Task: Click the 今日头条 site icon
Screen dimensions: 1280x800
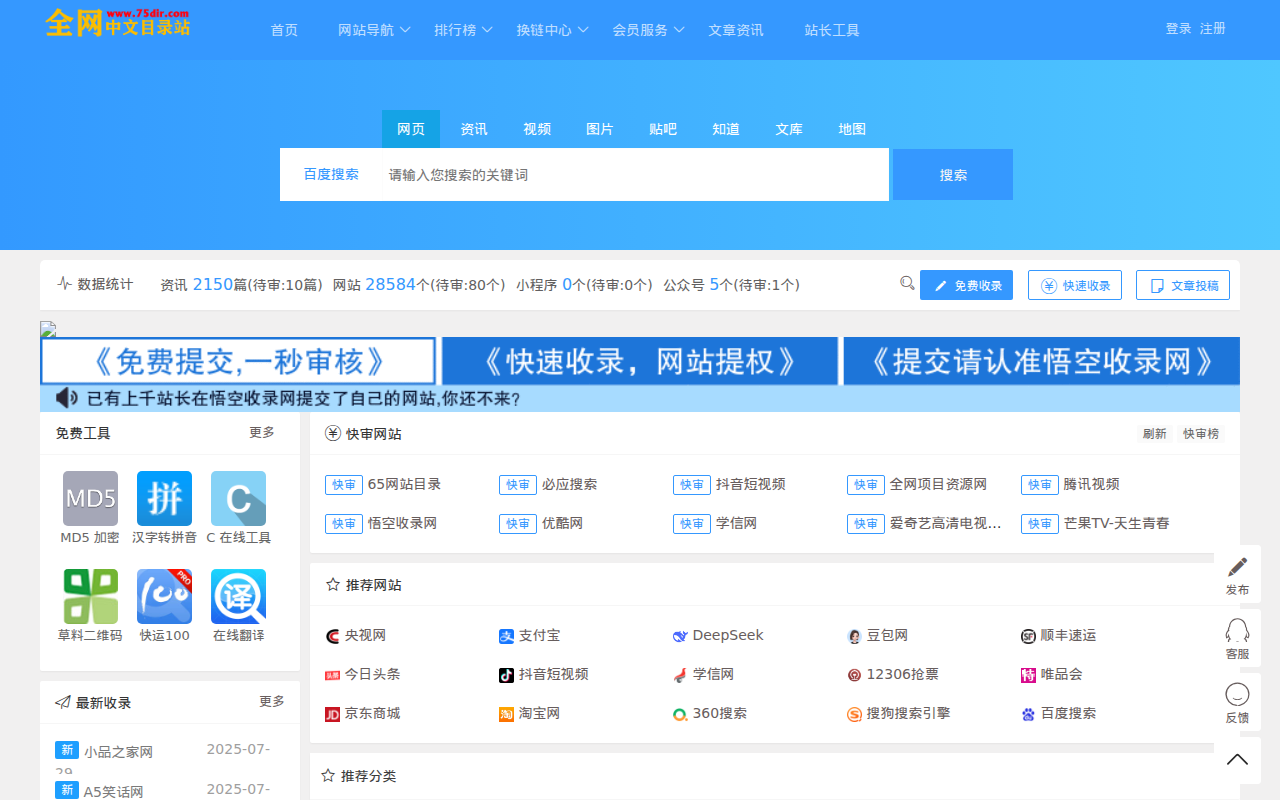Action: [x=333, y=675]
